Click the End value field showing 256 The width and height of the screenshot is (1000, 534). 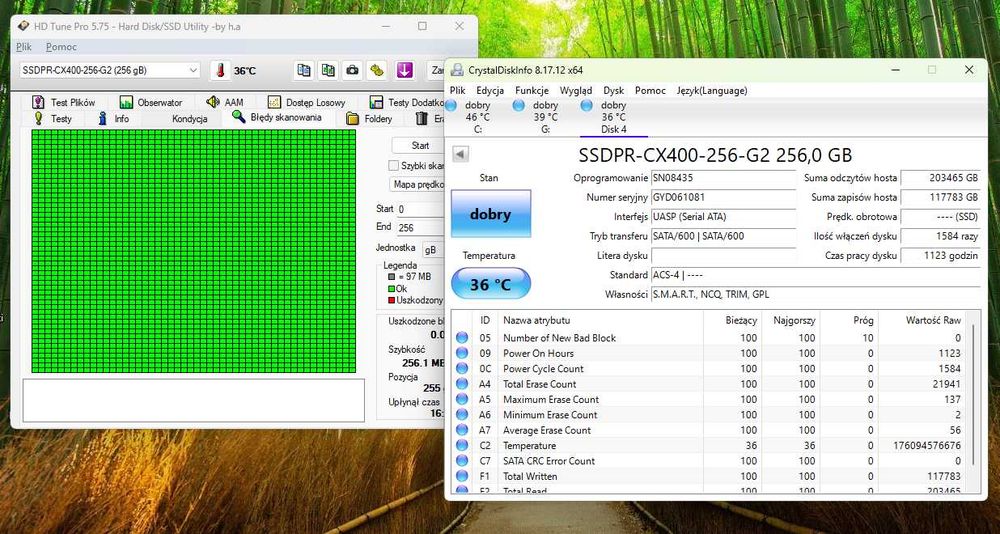pyautogui.click(x=421, y=228)
